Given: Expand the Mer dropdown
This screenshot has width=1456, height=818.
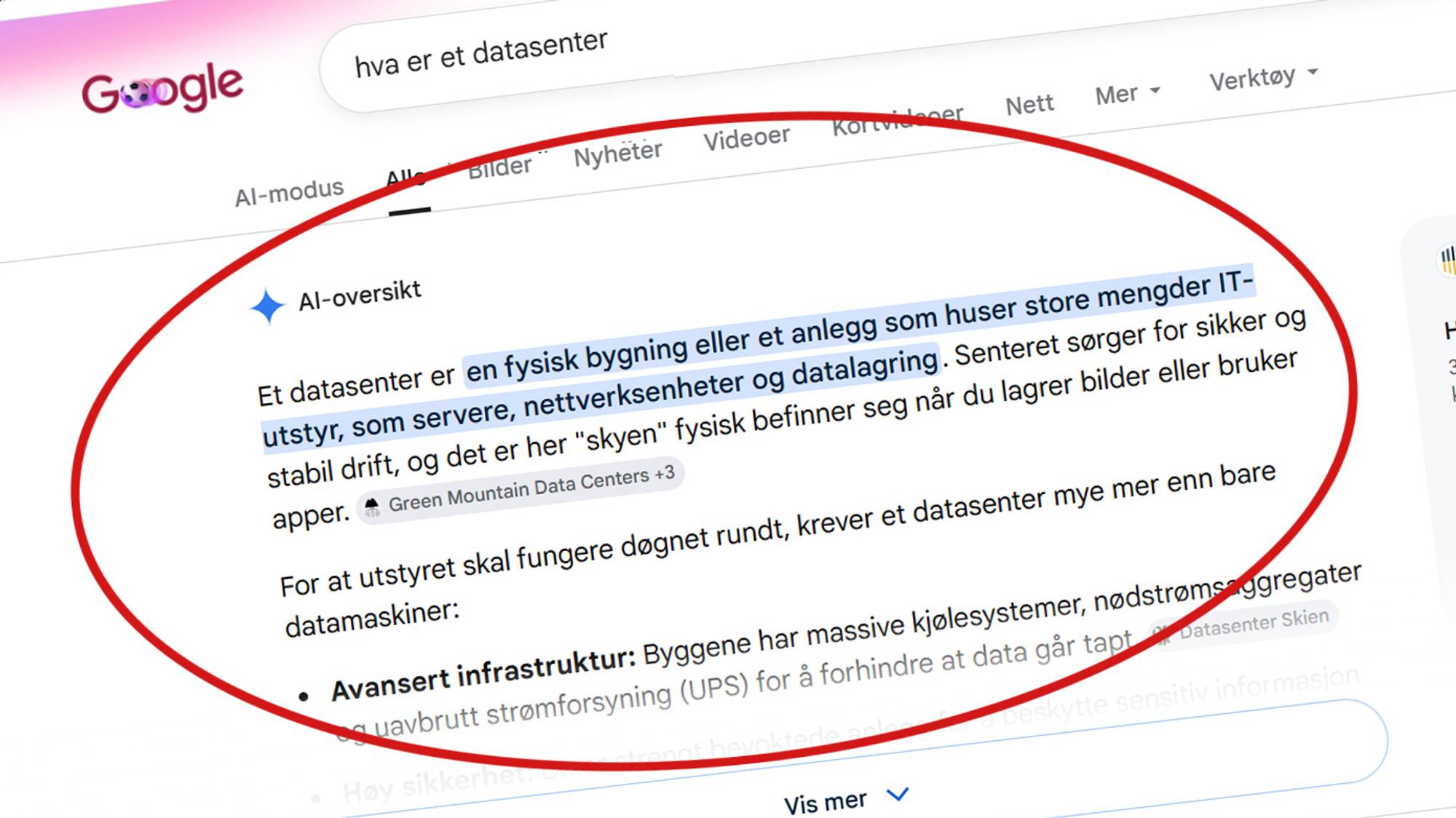Looking at the screenshot, I should point(1128,93).
